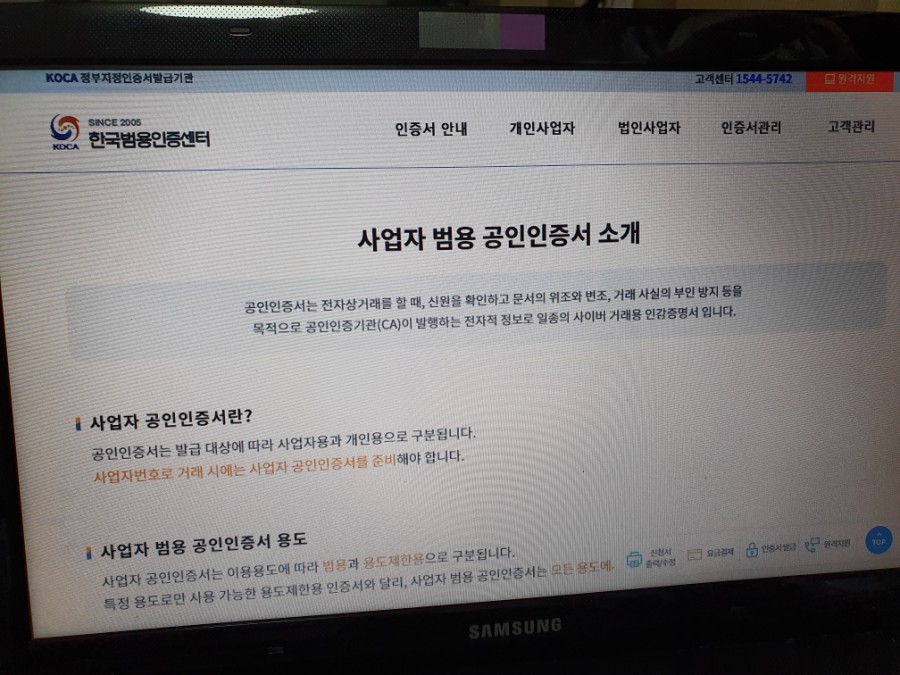Click the card icon for 요금결제
Screen dimensions: 900x675
[x=695, y=554]
